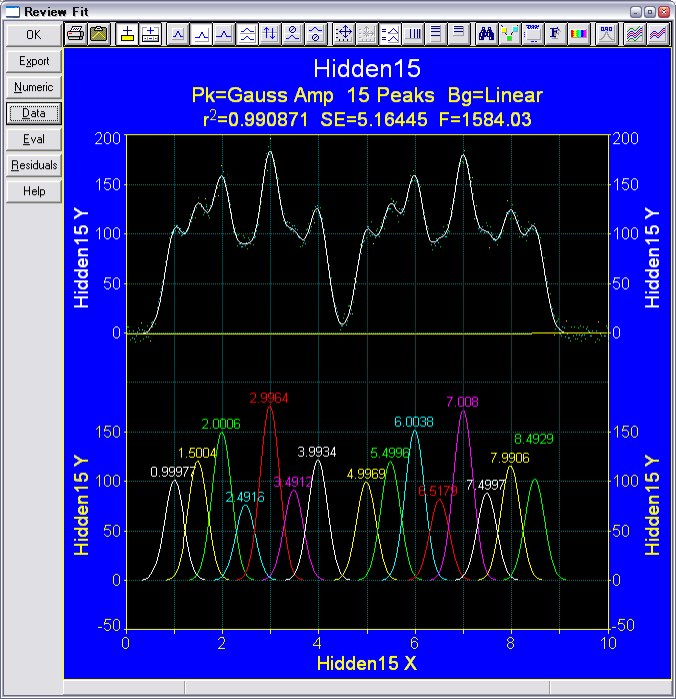Click the Eval button

pos(34,139)
